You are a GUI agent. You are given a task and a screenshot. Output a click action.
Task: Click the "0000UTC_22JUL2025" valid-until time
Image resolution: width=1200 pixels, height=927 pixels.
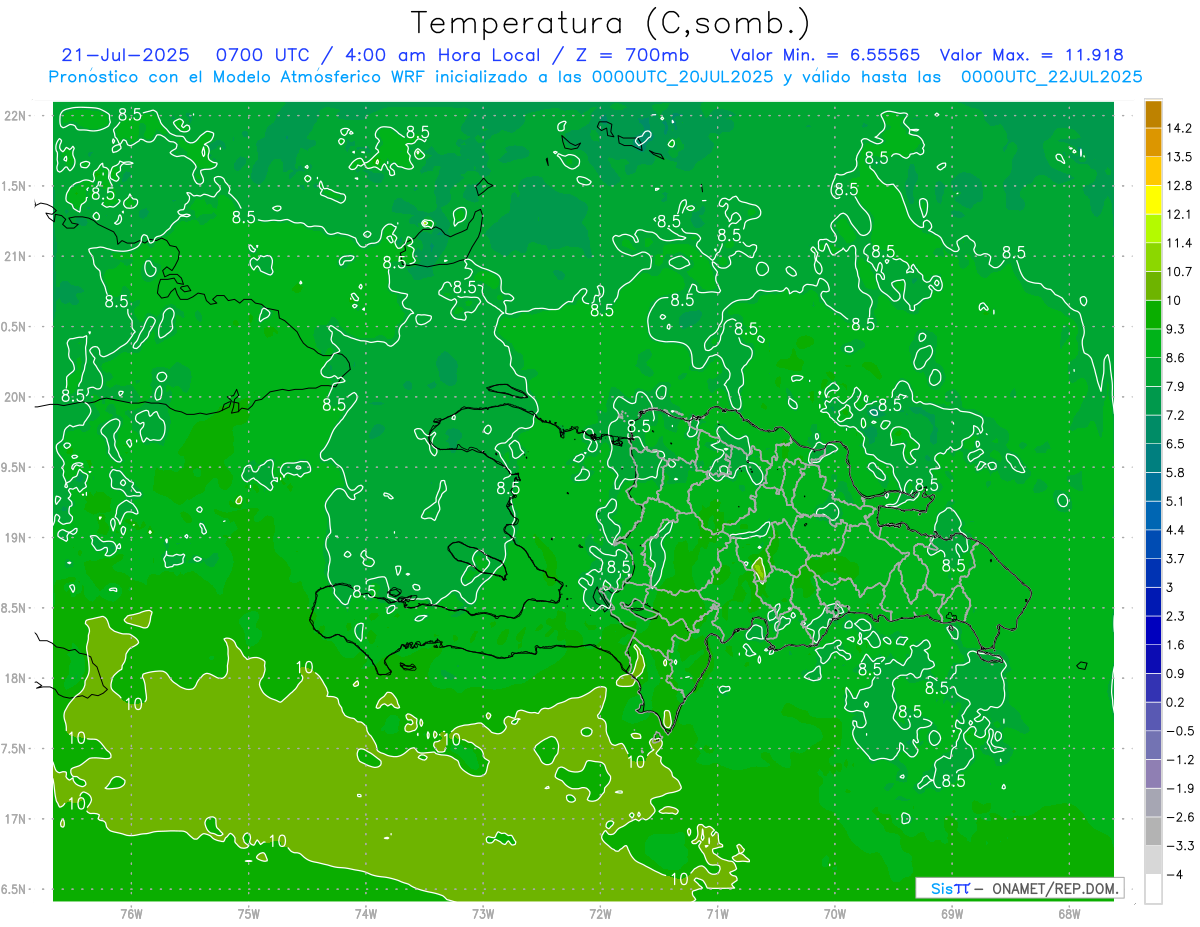[1052, 77]
